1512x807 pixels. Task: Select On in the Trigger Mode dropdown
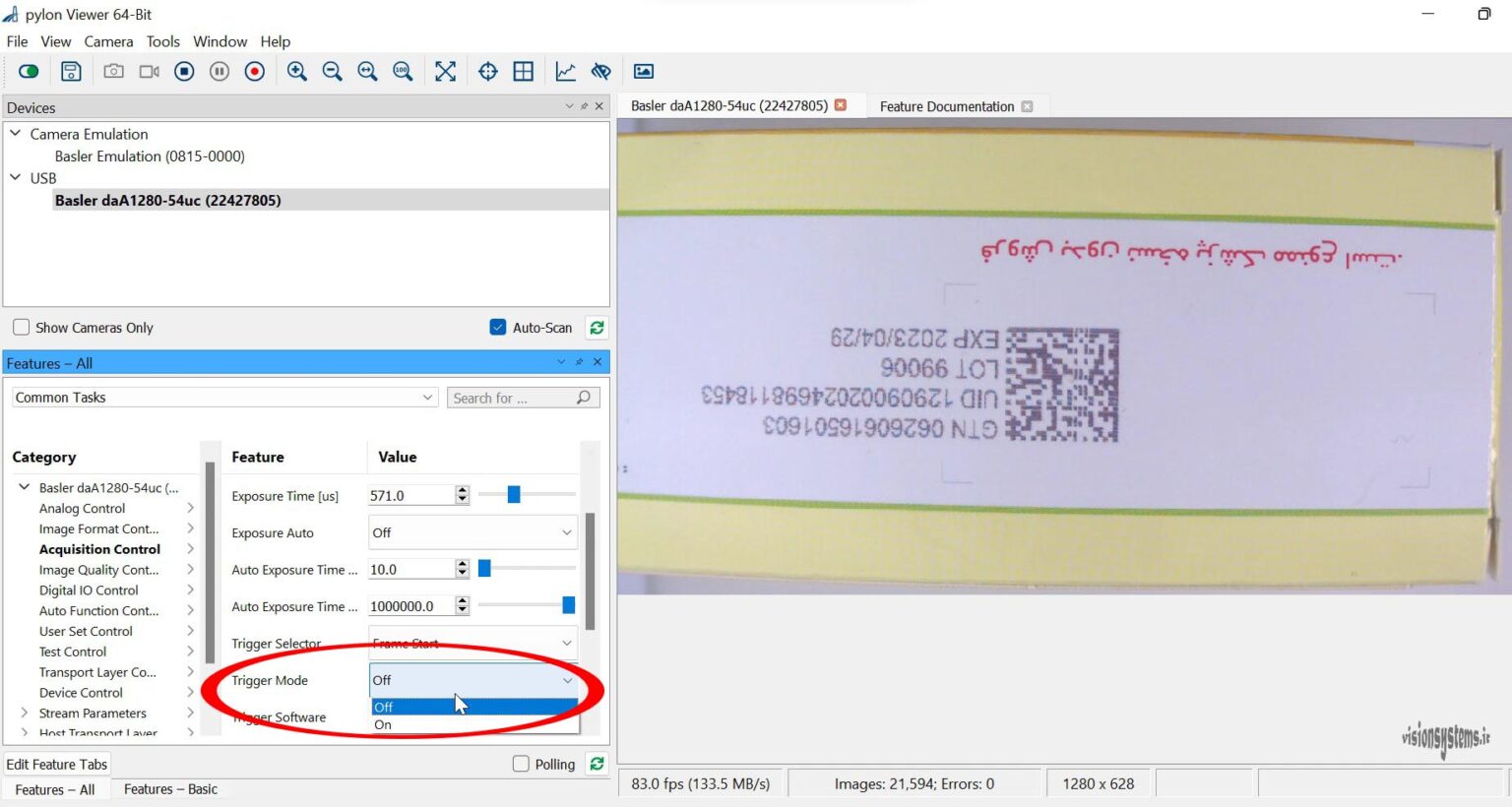click(382, 725)
